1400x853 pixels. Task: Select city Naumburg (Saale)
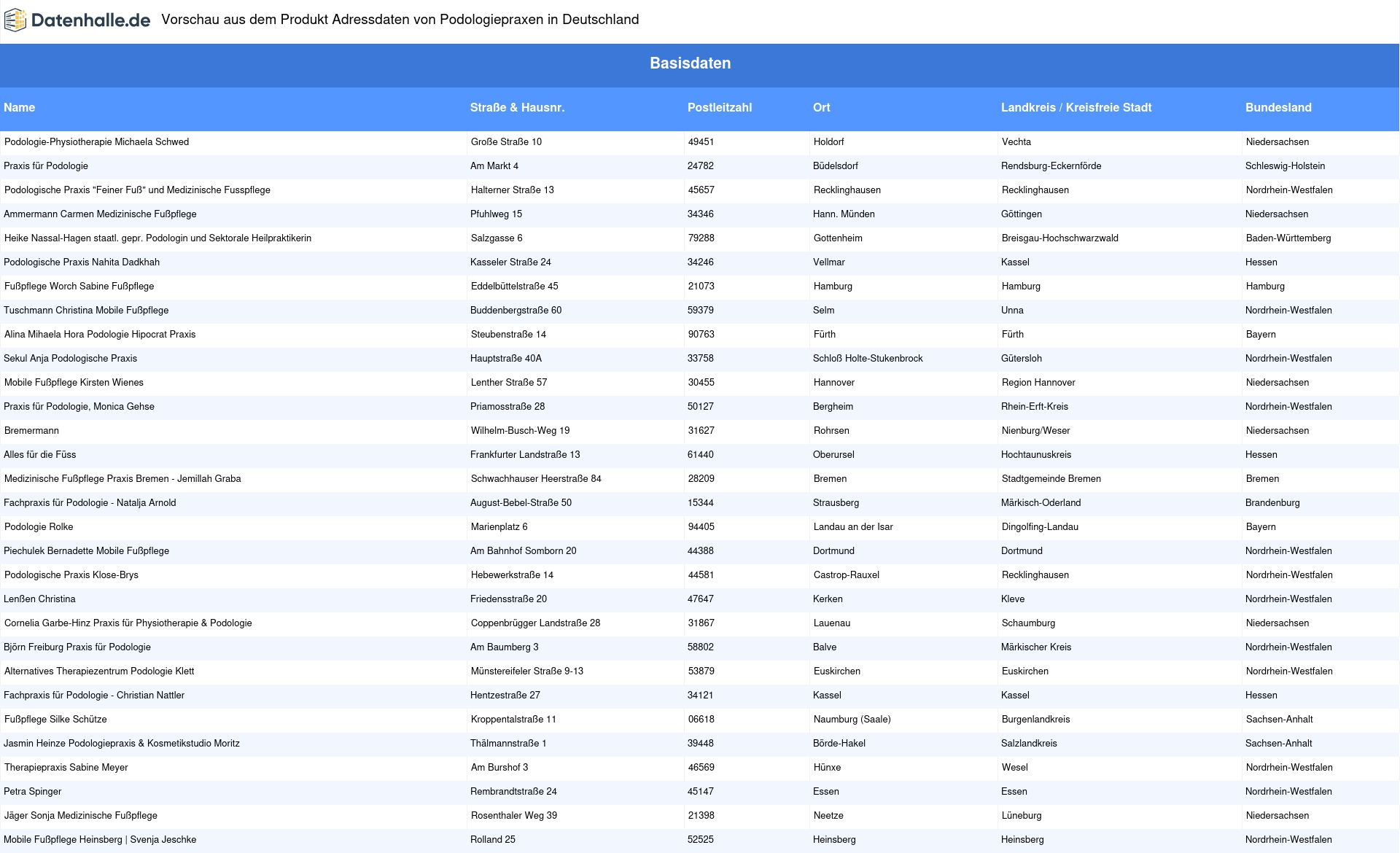tap(852, 720)
